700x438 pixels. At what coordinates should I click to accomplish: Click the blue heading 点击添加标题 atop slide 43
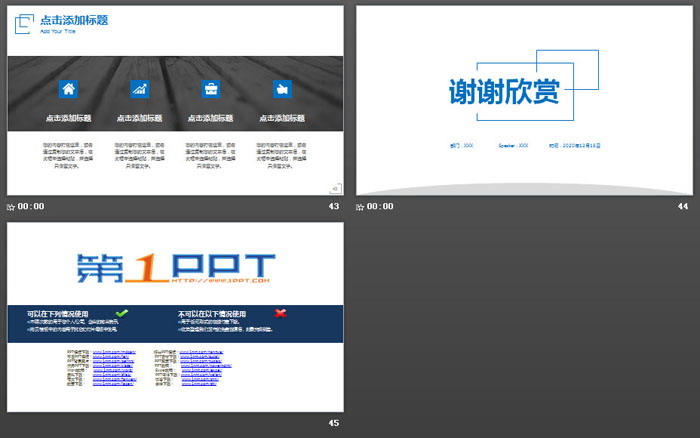click(74, 20)
